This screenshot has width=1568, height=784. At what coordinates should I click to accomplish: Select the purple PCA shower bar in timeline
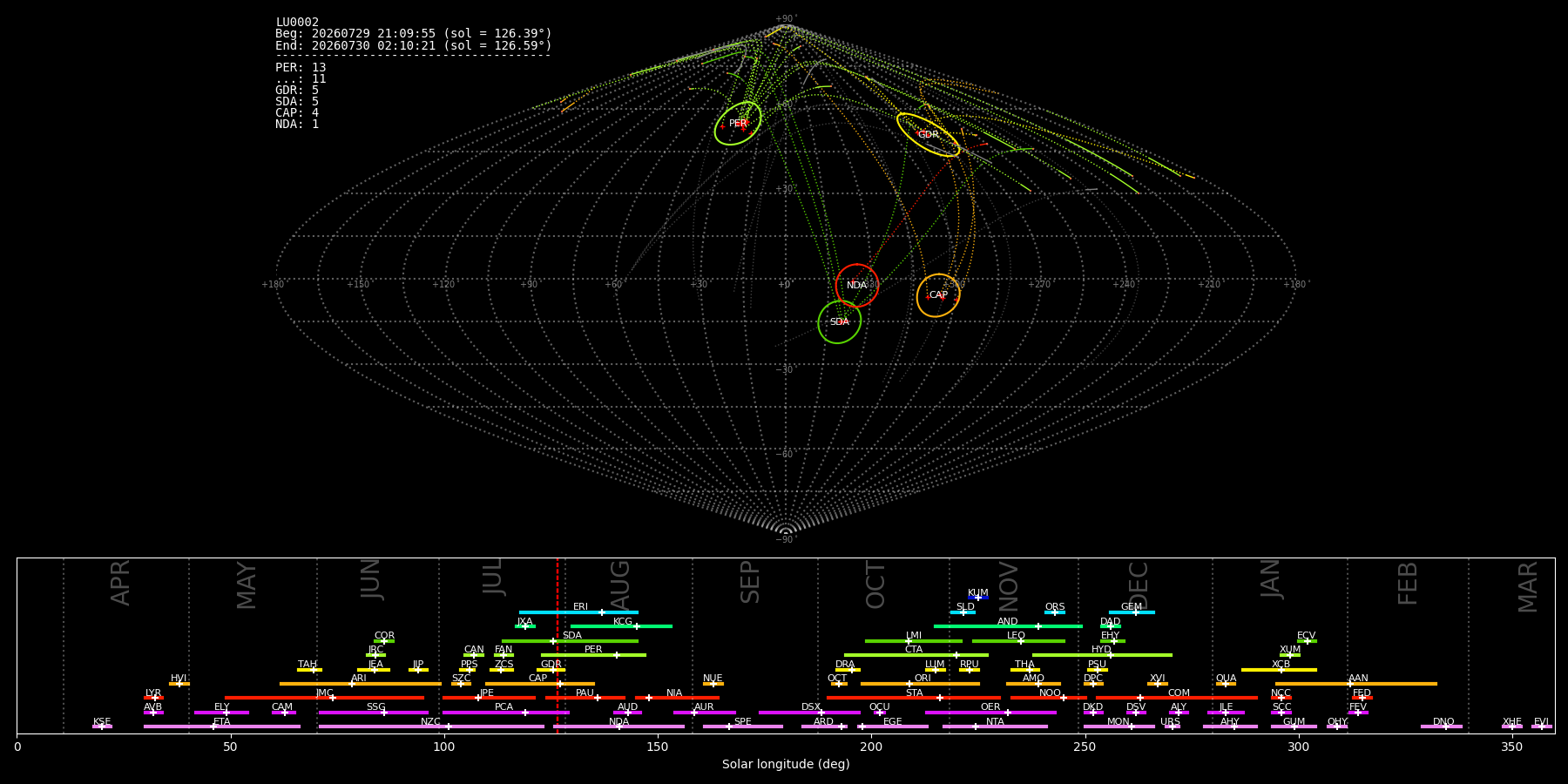(505, 713)
